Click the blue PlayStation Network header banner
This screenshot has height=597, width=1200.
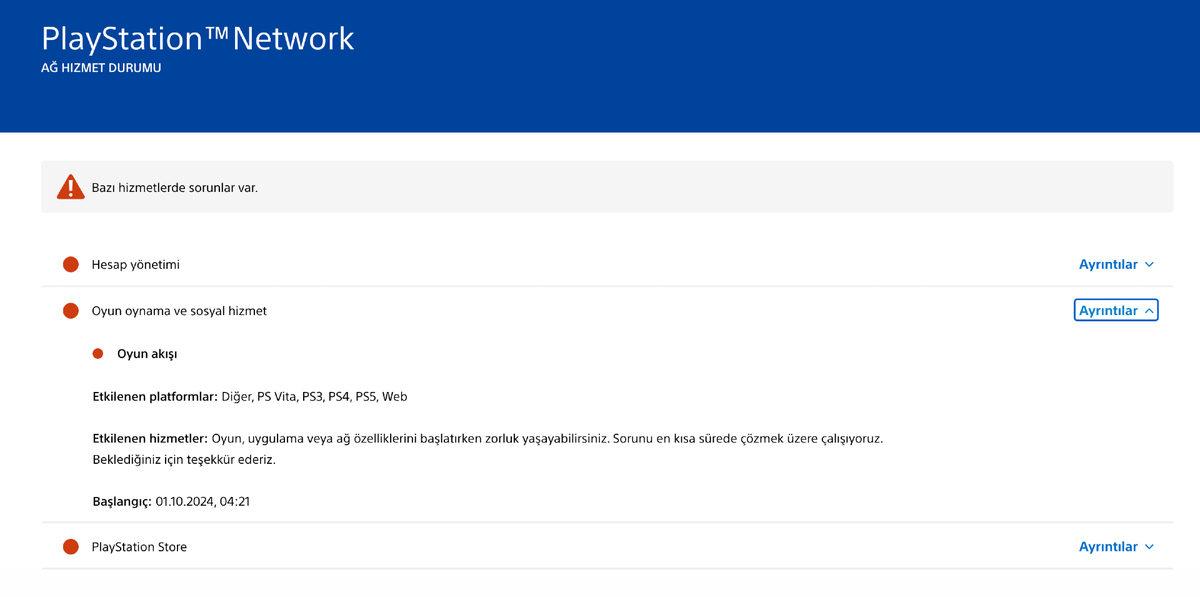point(600,66)
